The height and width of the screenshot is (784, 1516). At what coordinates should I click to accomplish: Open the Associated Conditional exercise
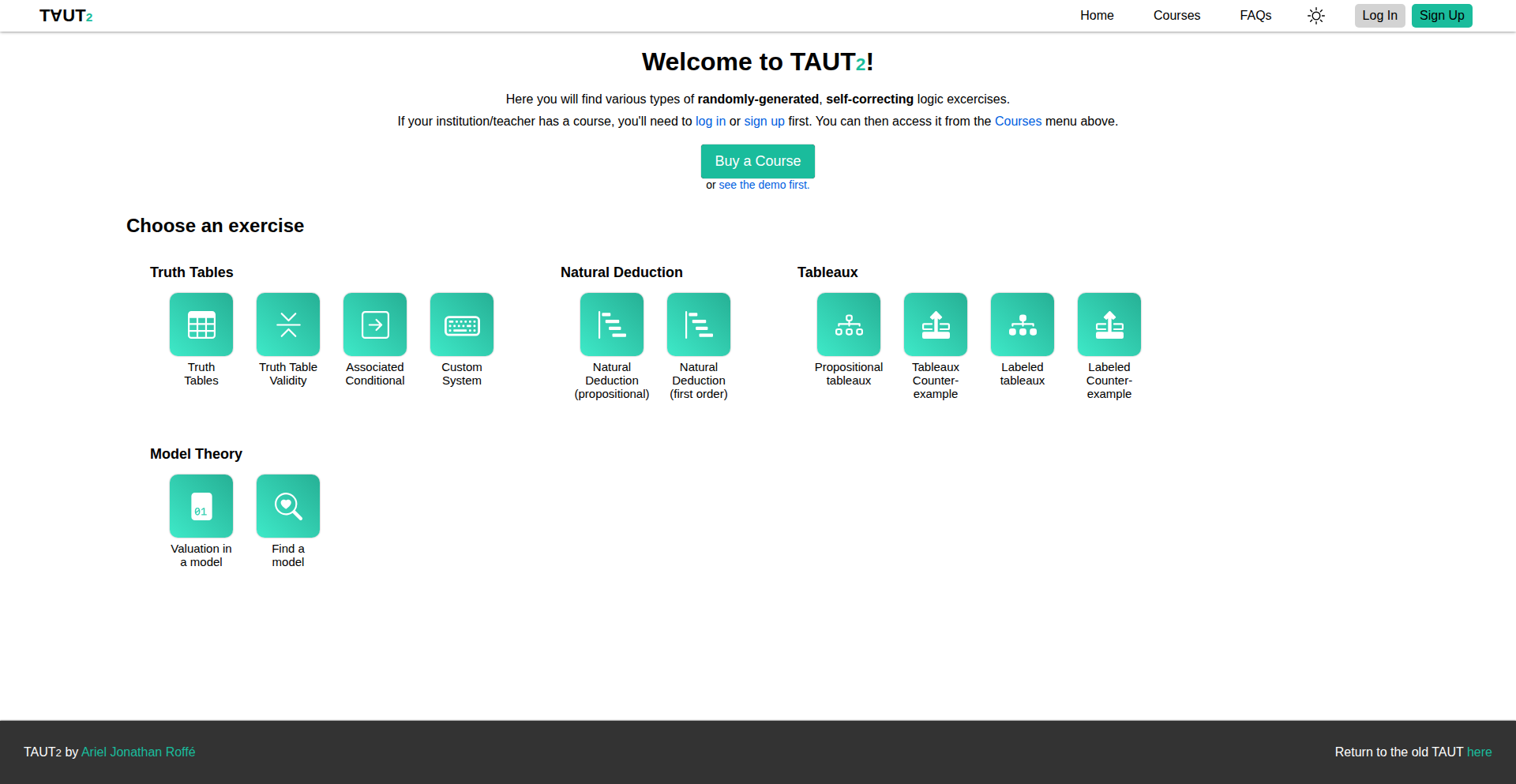coord(374,324)
